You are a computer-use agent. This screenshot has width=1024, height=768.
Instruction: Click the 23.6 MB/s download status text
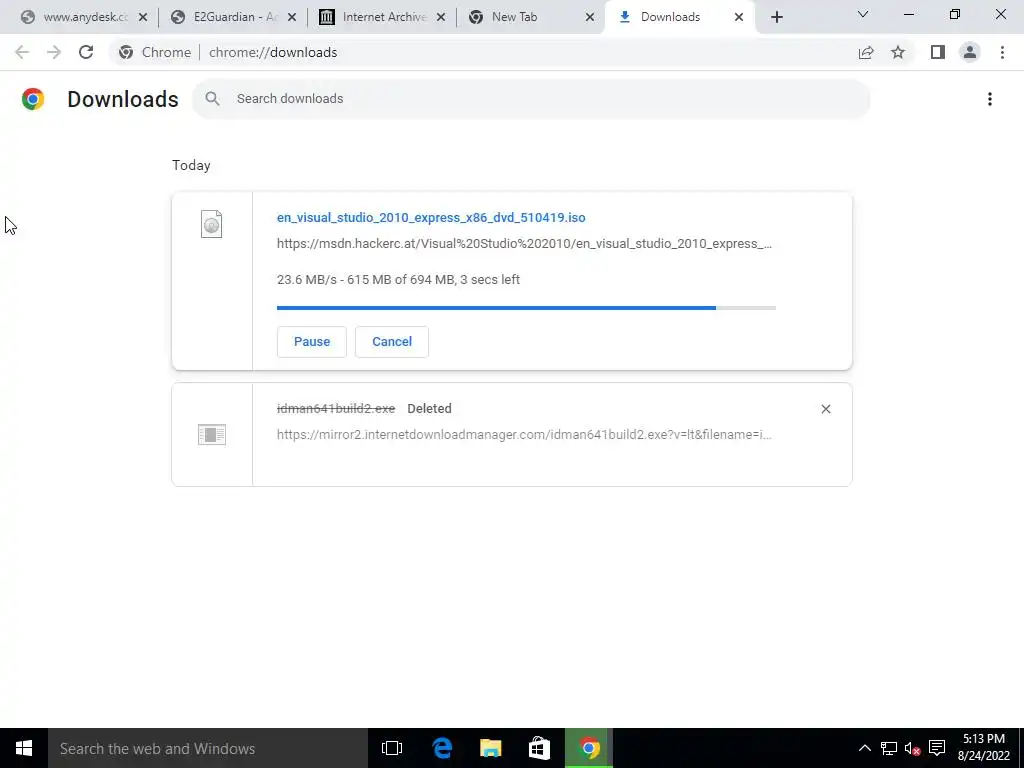coord(398,280)
